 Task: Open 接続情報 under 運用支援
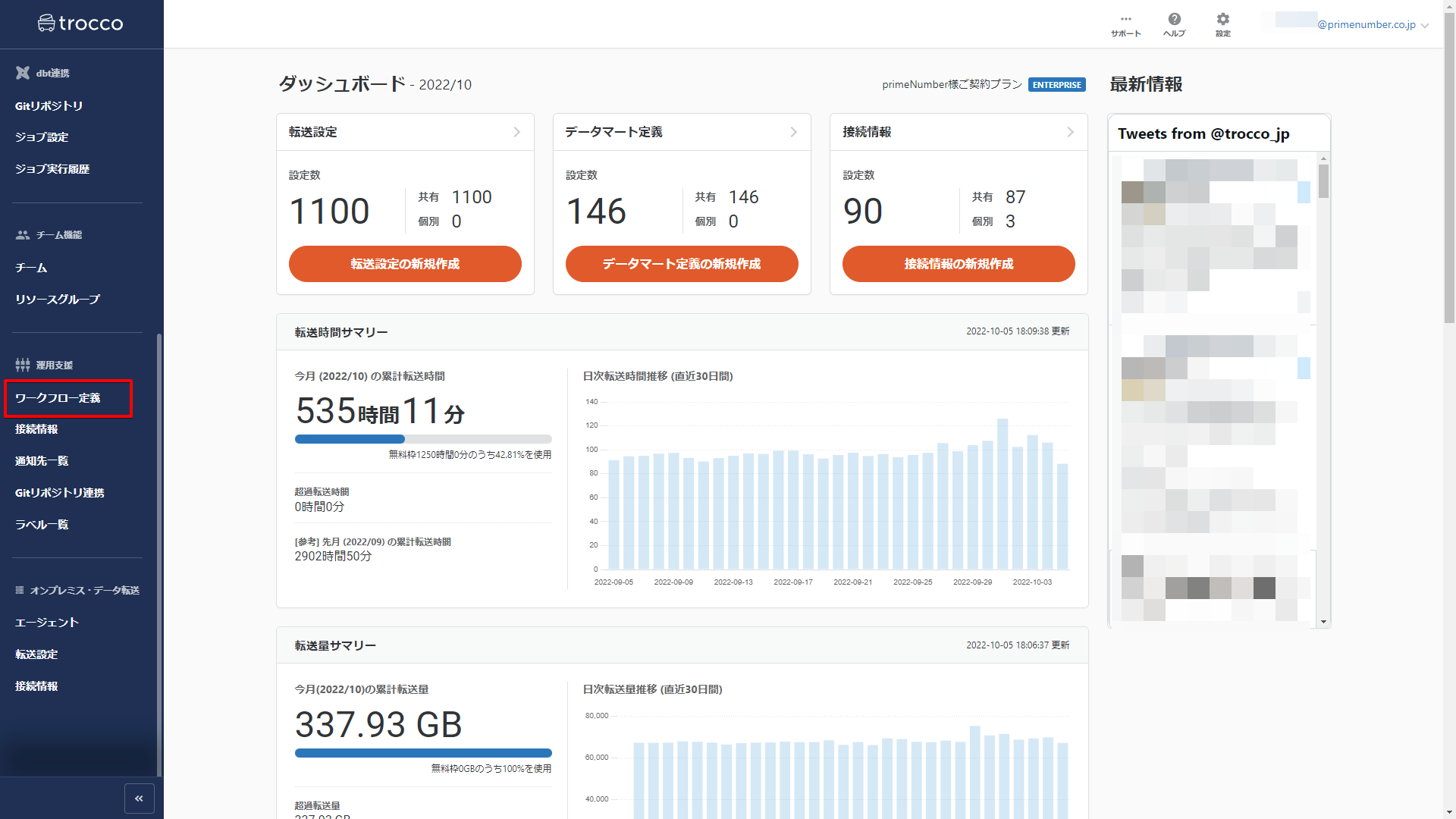36,429
